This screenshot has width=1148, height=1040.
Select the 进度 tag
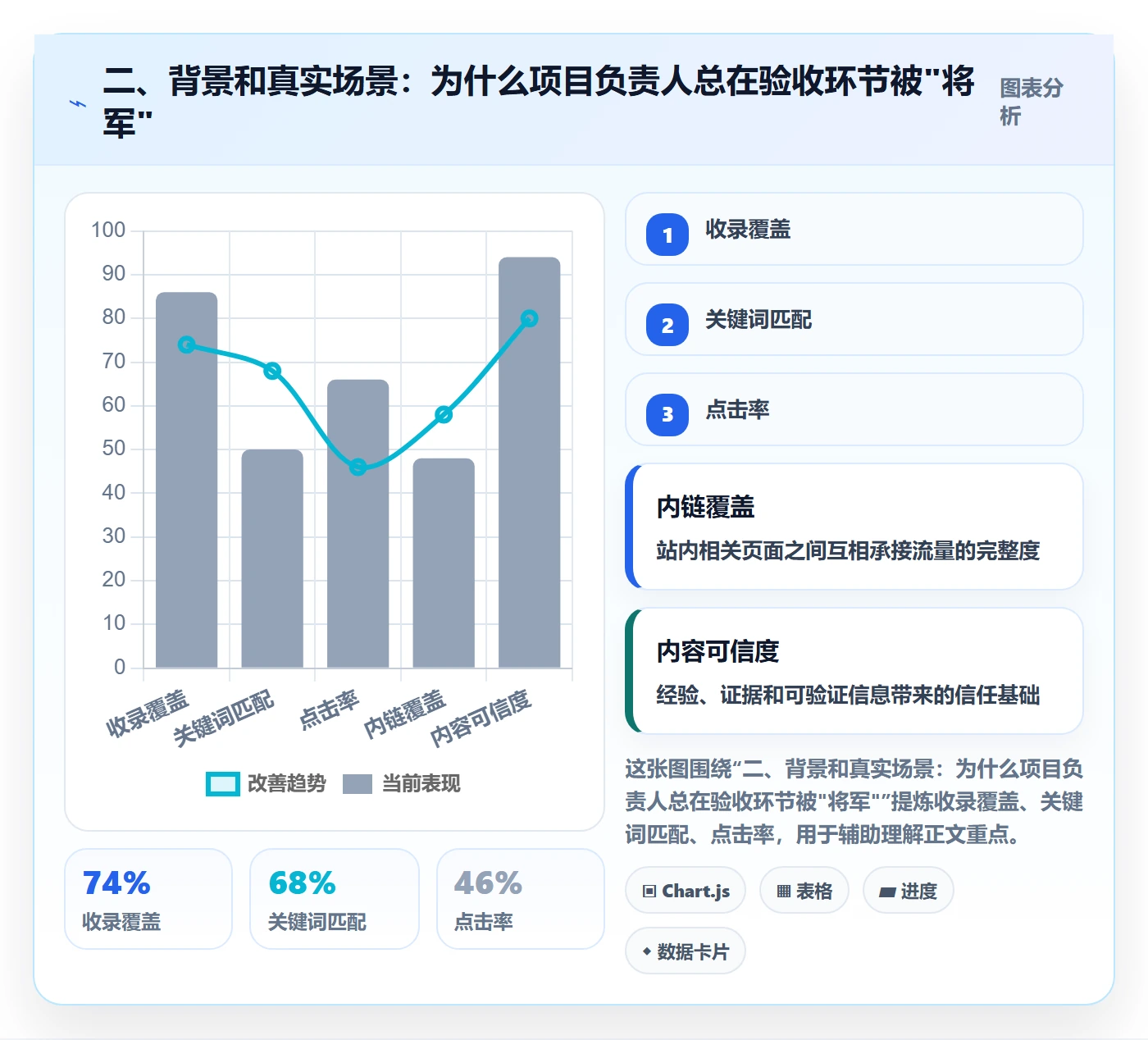[x=909, y=891]
